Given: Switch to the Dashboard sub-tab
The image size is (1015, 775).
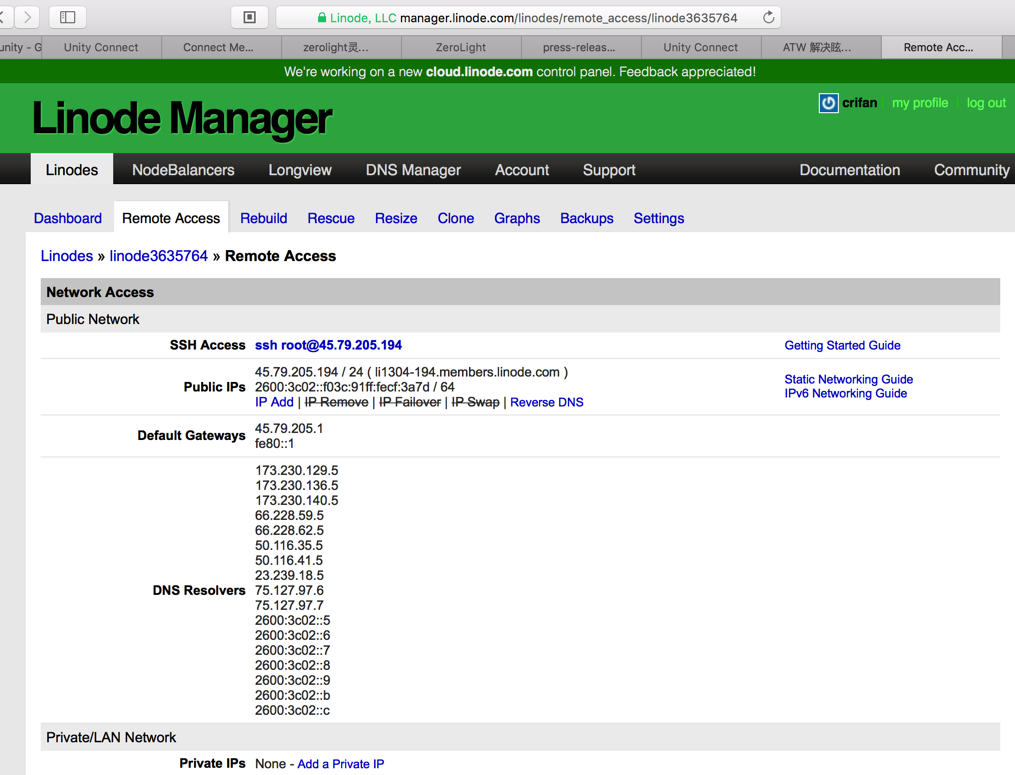Looking at the screenshot, I should pos(67,218).
